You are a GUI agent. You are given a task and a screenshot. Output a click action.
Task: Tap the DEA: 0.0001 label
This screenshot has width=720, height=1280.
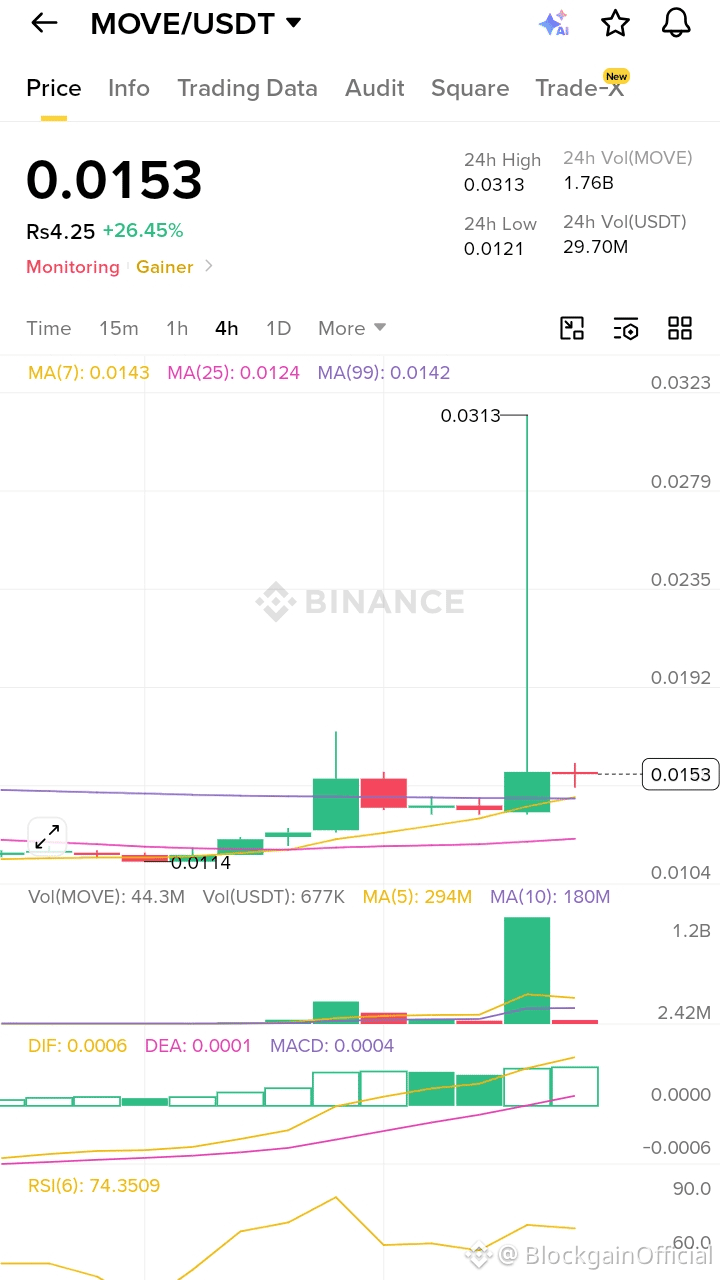tap(199, 1046)
